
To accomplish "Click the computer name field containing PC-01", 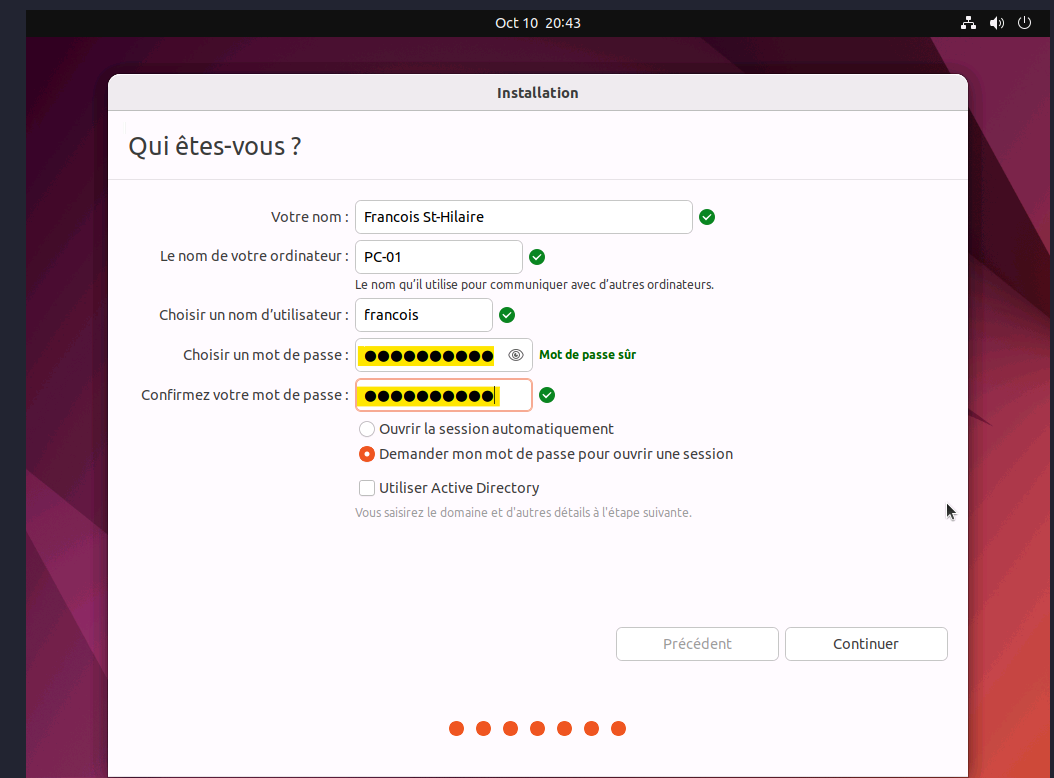I will coord(438,257).
